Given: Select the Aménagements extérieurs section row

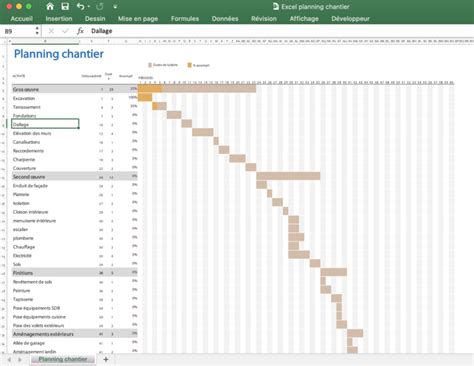Looking at the screenshot, I should point(75,334).
